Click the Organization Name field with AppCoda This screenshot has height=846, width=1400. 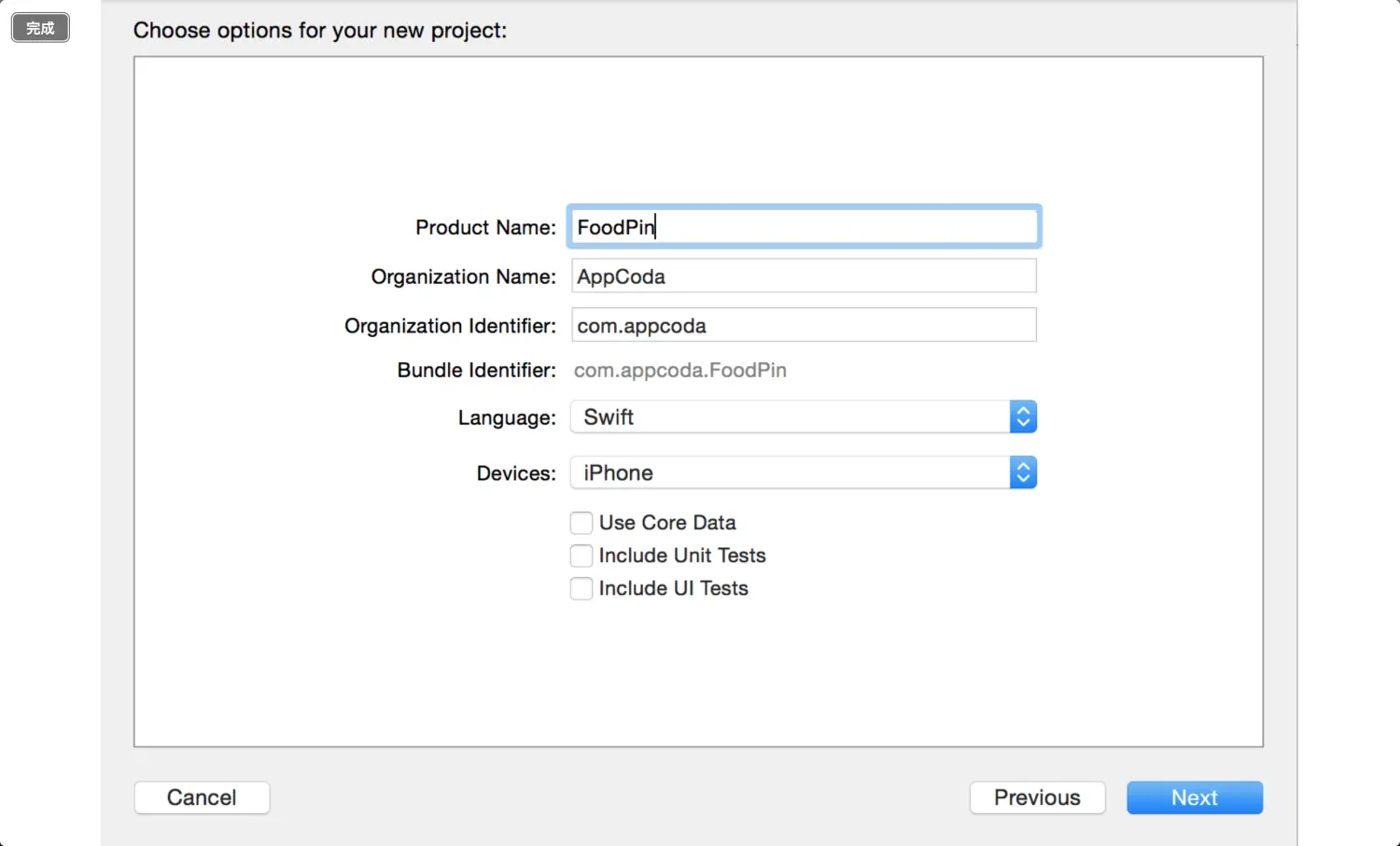(803, 276)
